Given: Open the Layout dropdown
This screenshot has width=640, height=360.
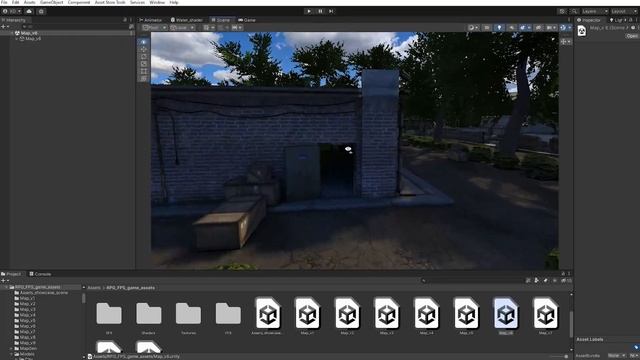Looking at the screenshot, I should pos(624,11).
